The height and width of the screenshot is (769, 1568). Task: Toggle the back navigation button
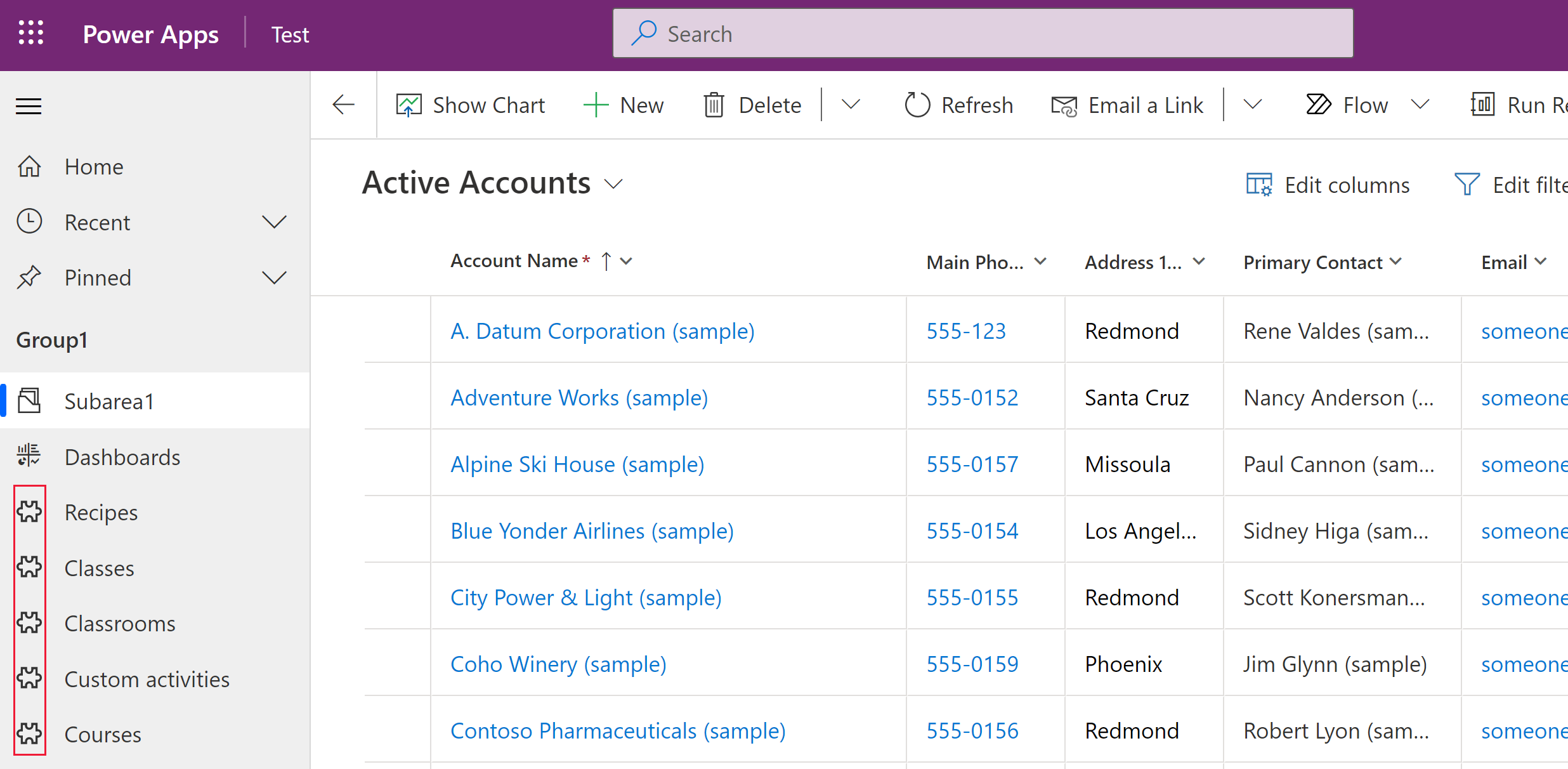coord(343,104)
